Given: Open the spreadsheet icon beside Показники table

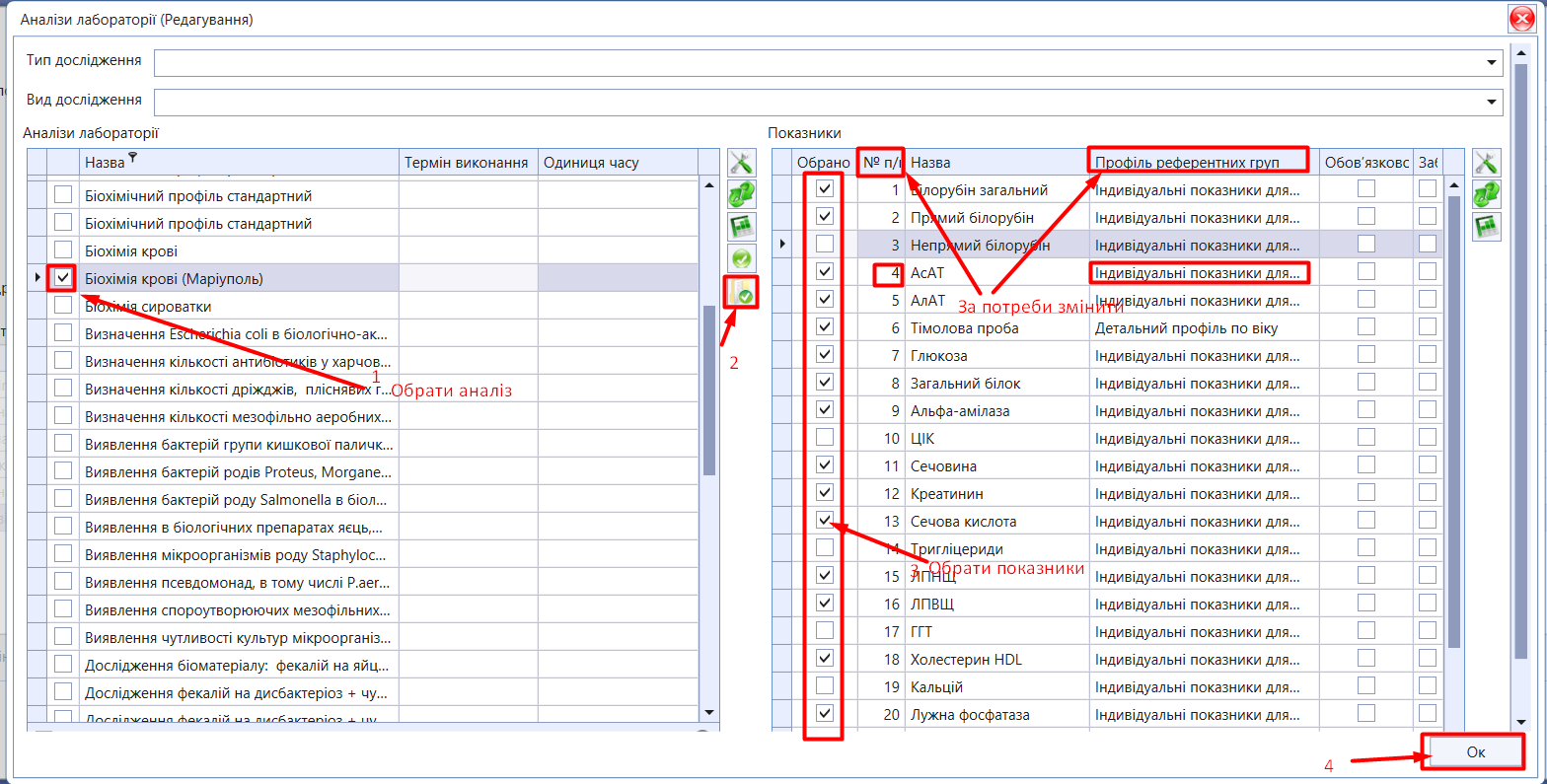Looking at the screenshot, I should (x=1486, y=227).
